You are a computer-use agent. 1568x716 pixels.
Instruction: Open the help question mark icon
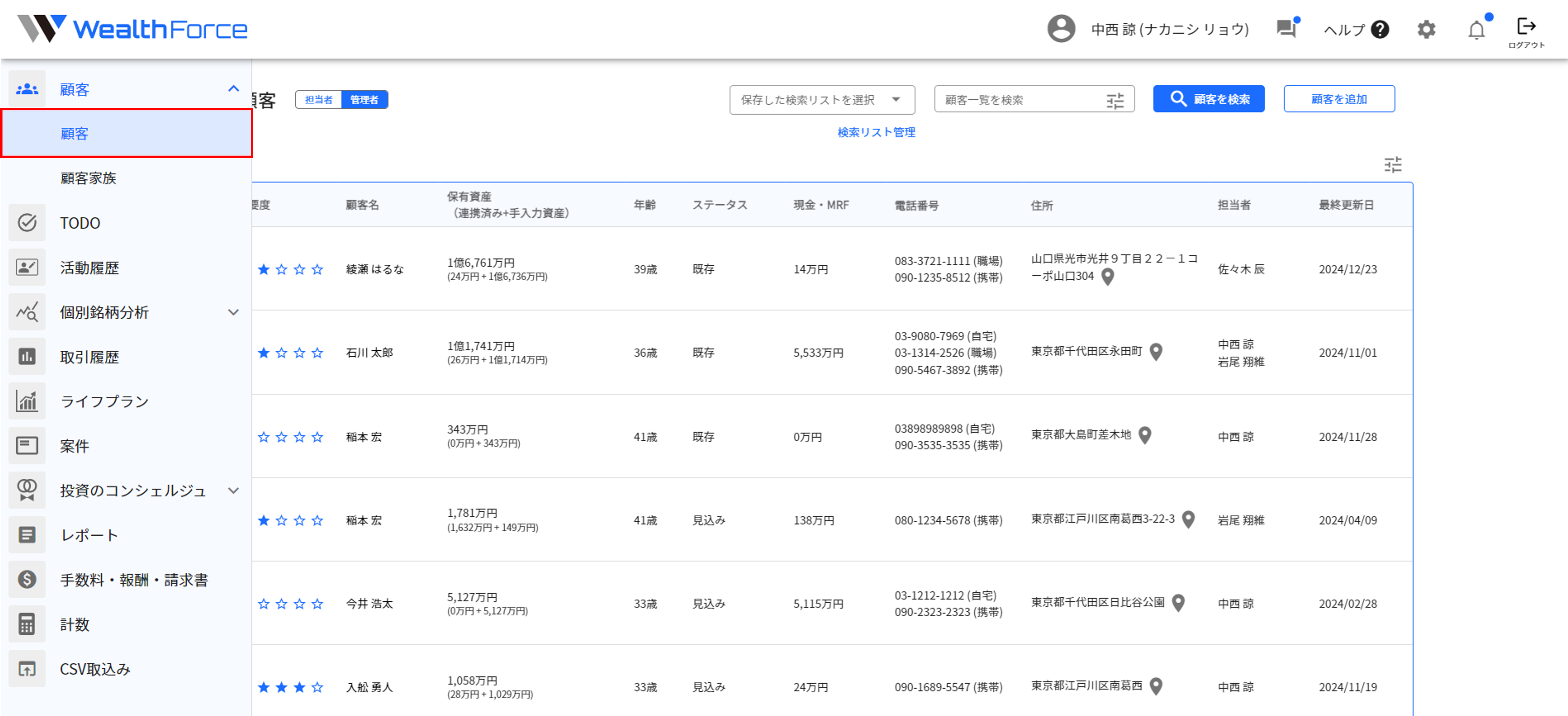click(1380, 29)
